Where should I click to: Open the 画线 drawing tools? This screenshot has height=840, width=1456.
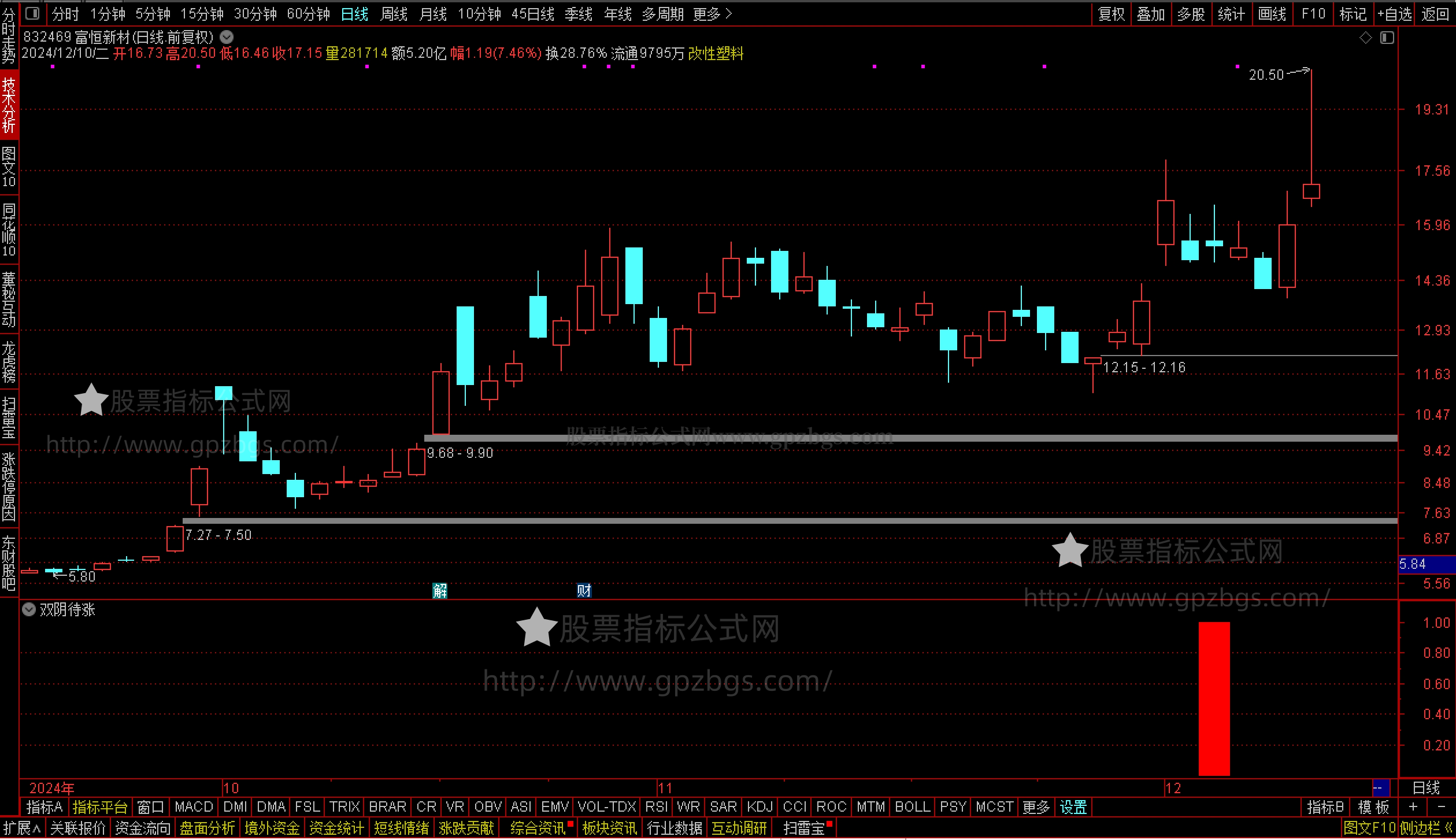tap(1272, 14)
